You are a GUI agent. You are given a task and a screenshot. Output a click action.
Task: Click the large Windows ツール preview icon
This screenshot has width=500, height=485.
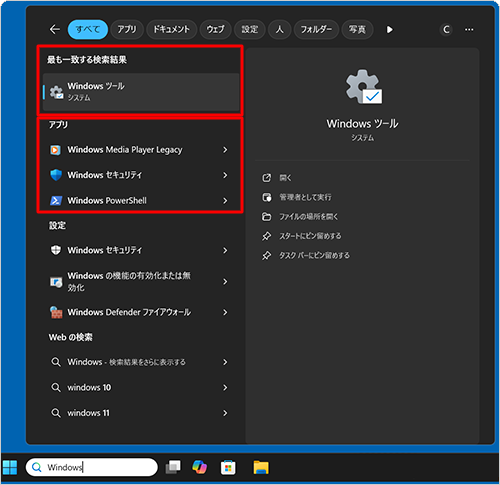(x=364, y=87)
